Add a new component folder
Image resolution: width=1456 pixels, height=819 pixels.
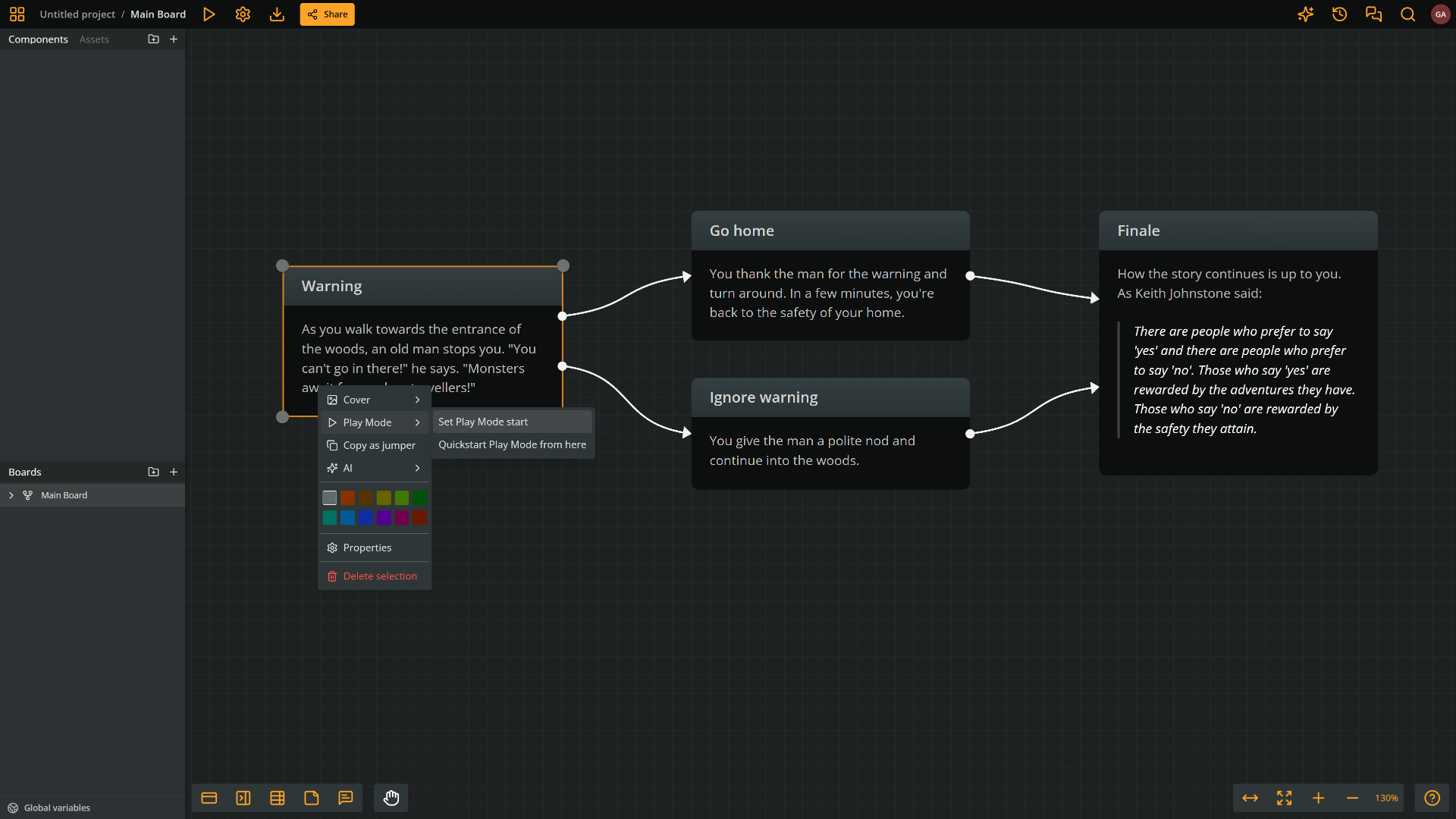point(153,39)
